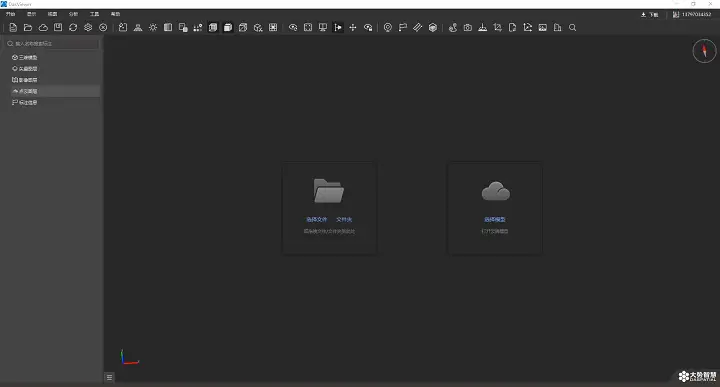Click the grid pattern toolbar icon
This screenshot has height=387, width=720.
(273, 28)
